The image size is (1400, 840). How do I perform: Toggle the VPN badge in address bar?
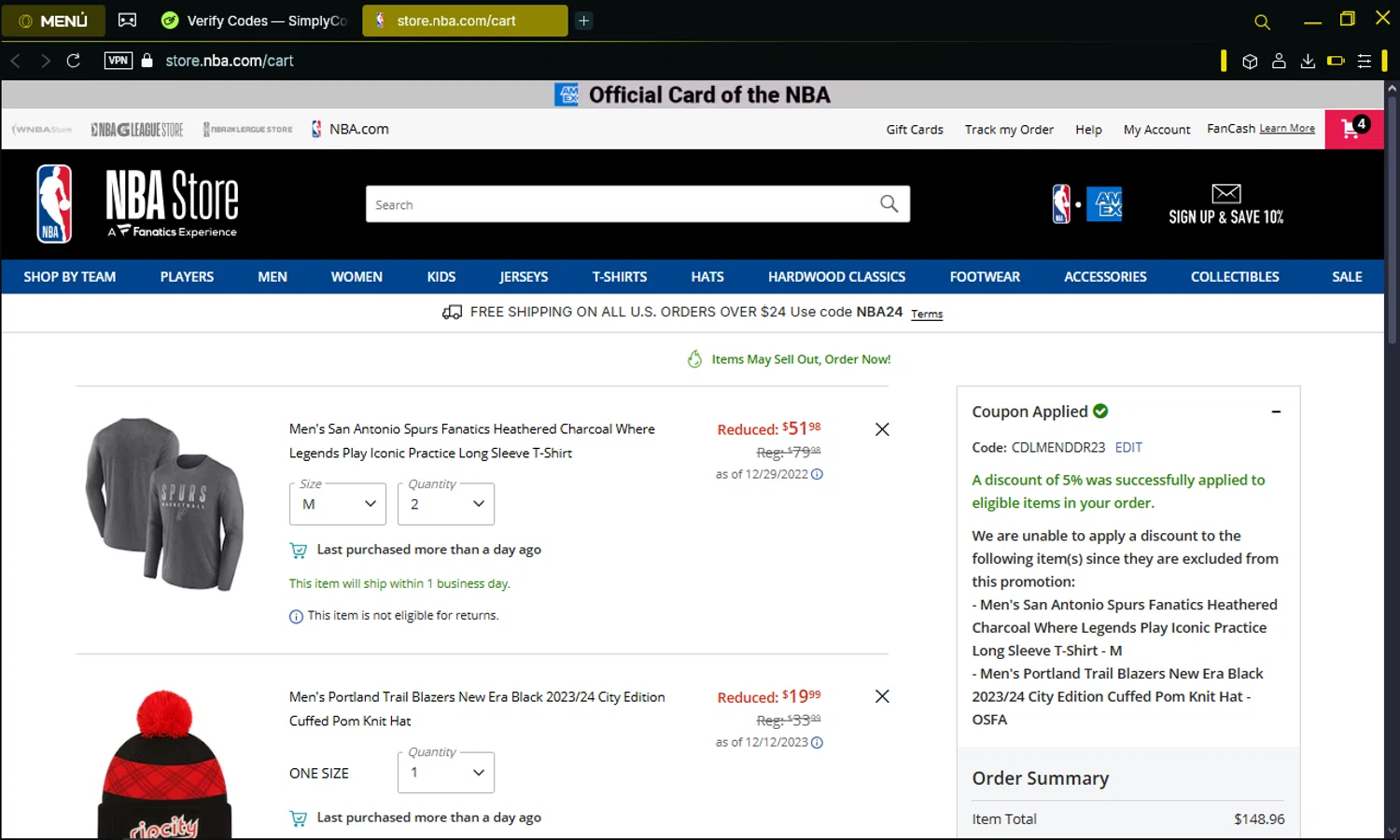(x=119, y=61)
